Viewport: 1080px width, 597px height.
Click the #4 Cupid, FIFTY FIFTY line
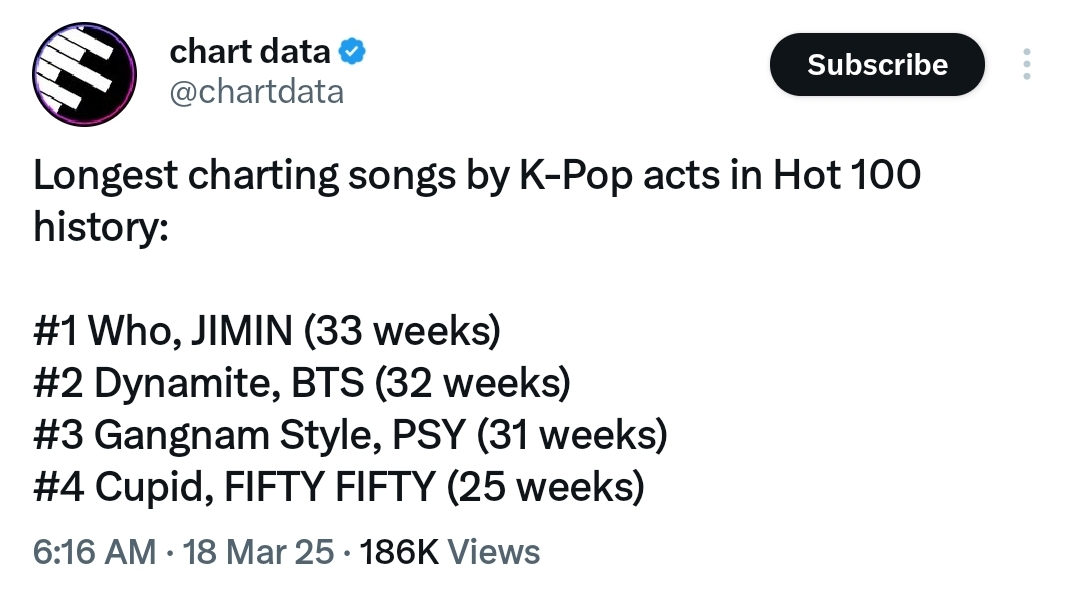[339, 487]
